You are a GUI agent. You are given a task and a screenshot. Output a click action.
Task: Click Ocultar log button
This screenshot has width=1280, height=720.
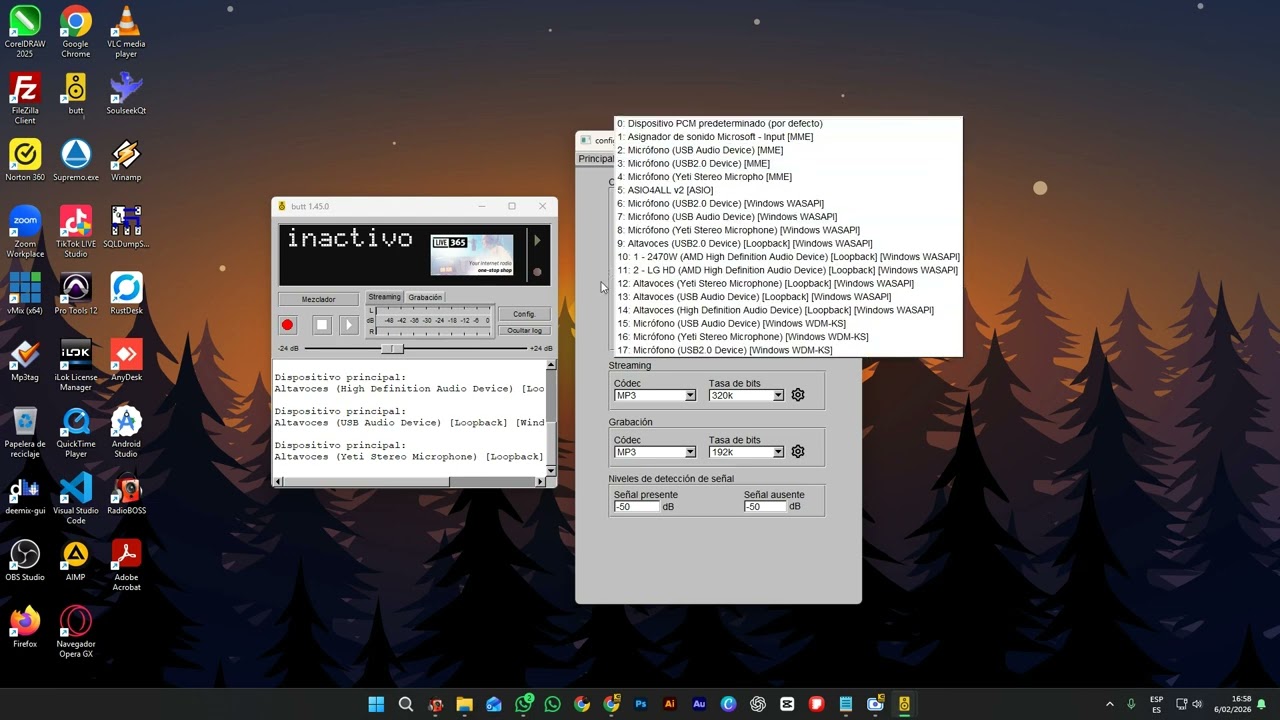click(x=524, y=330)
